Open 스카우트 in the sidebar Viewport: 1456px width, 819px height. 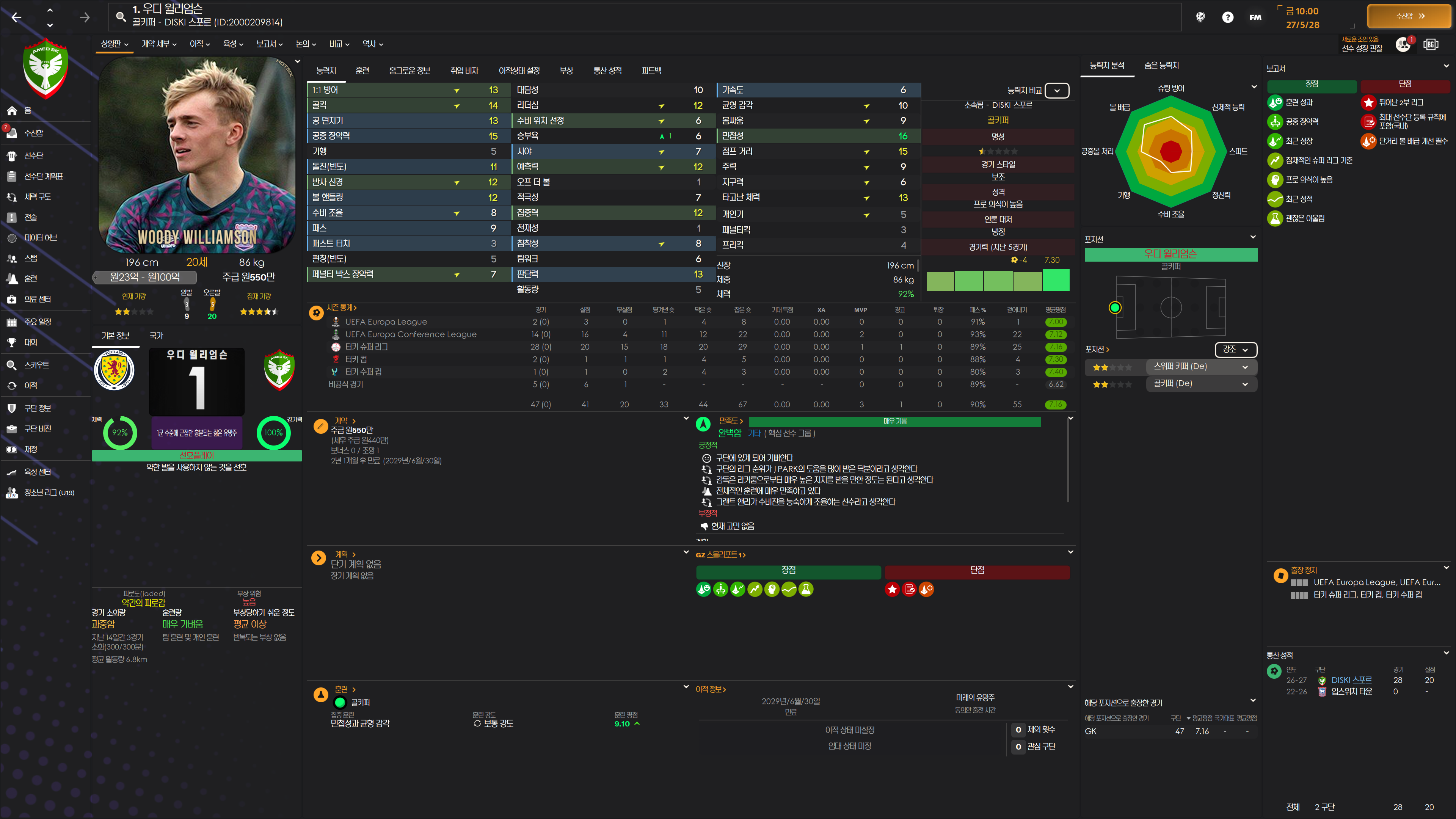(36, 365)
